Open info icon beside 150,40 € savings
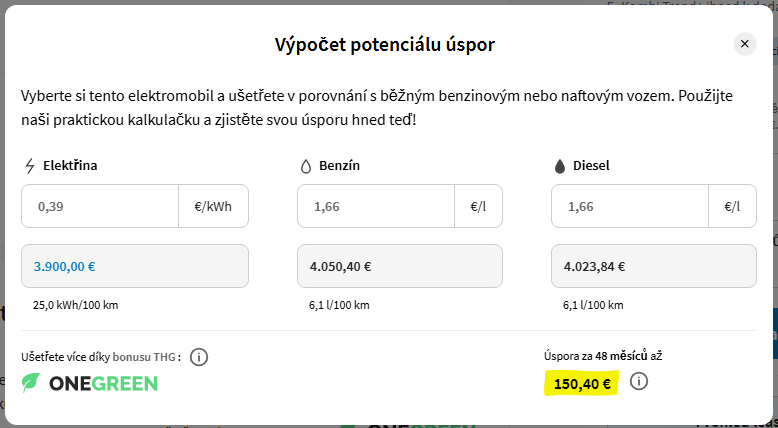Screen dimensions: 778x428 [x=640, y=381]
